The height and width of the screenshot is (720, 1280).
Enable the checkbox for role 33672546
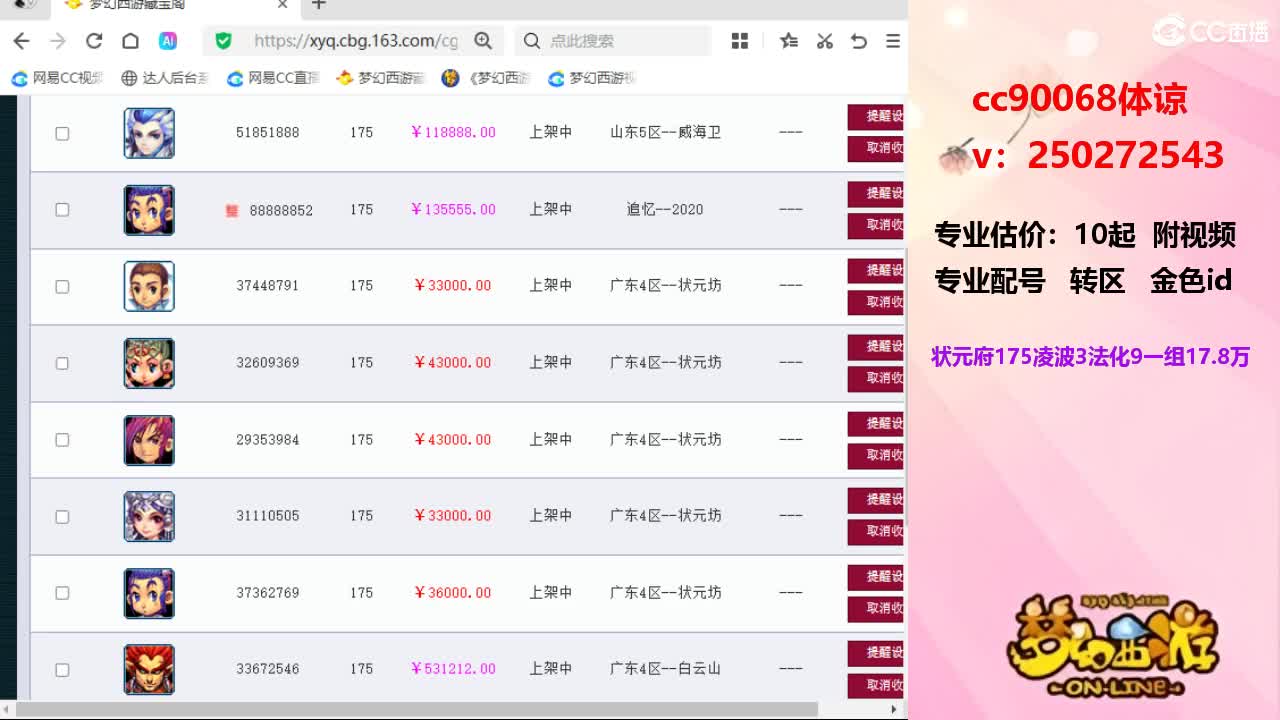tap(62, 670)
